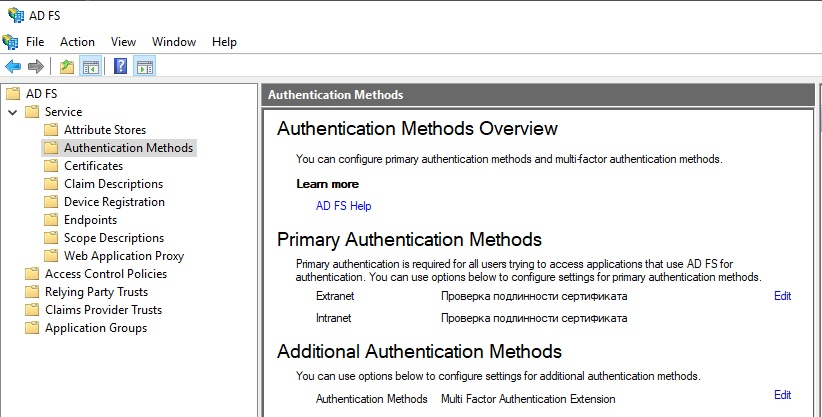
Task: Collapse the Service tree node
Action: coord(12,112)
